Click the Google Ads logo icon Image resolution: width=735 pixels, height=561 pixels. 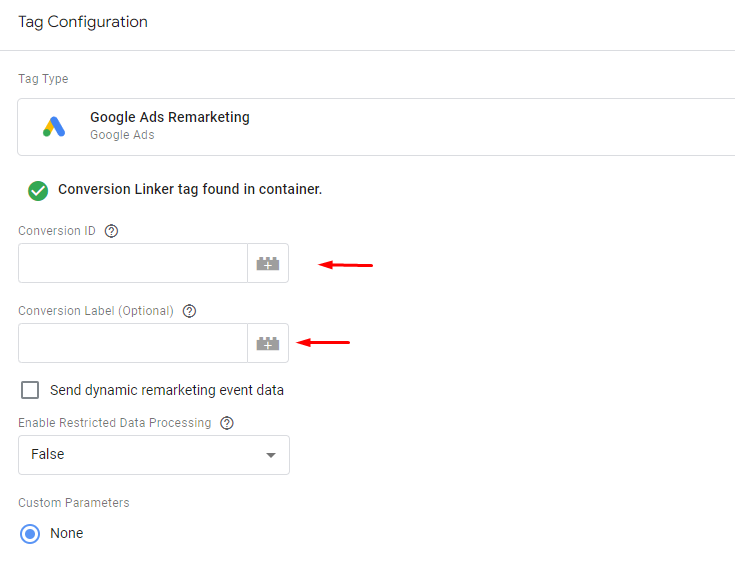pyautogui.click(x=54, y=127)
